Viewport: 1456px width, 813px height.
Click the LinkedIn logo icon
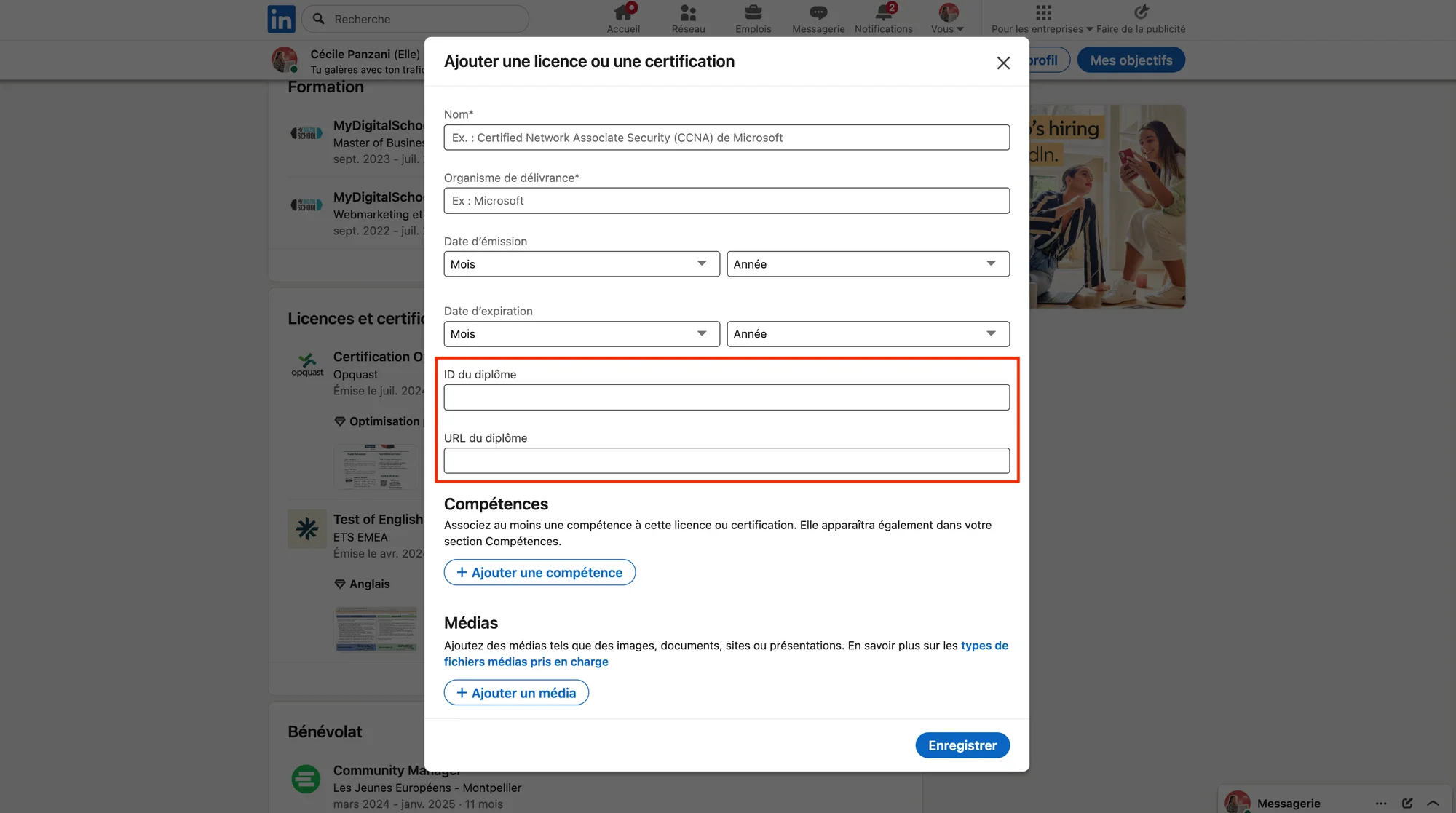coord(281,19)
